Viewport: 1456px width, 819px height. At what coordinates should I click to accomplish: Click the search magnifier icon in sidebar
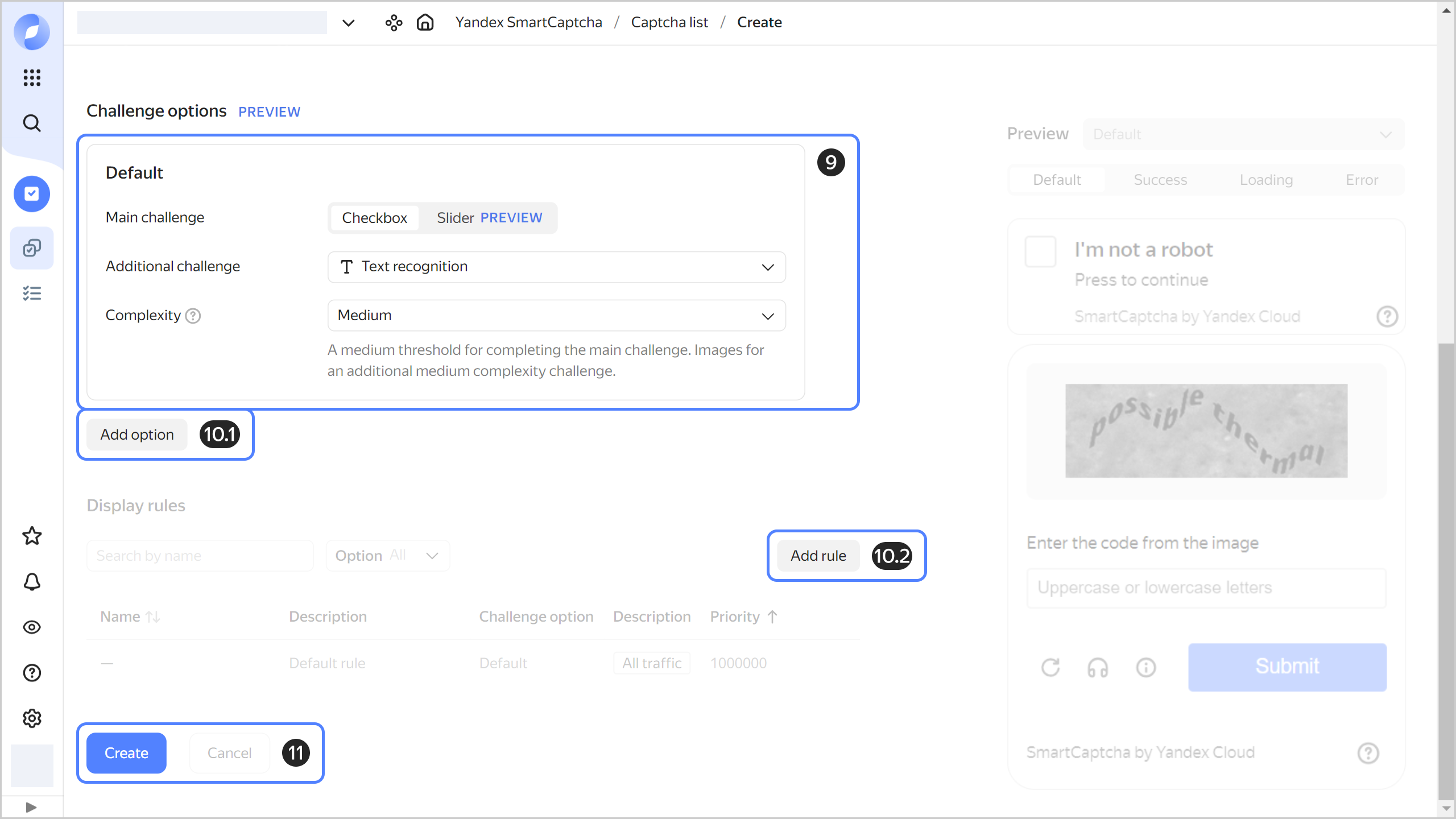[x=32, y=123]
